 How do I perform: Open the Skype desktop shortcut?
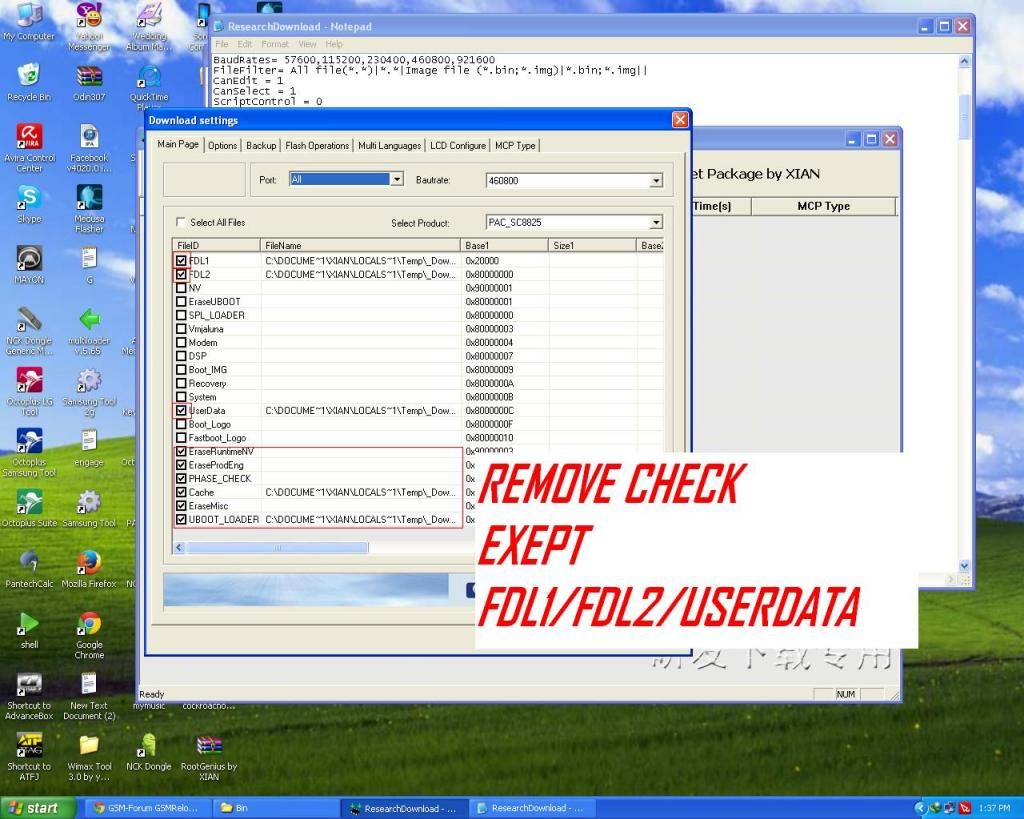[x=29, y=199]
